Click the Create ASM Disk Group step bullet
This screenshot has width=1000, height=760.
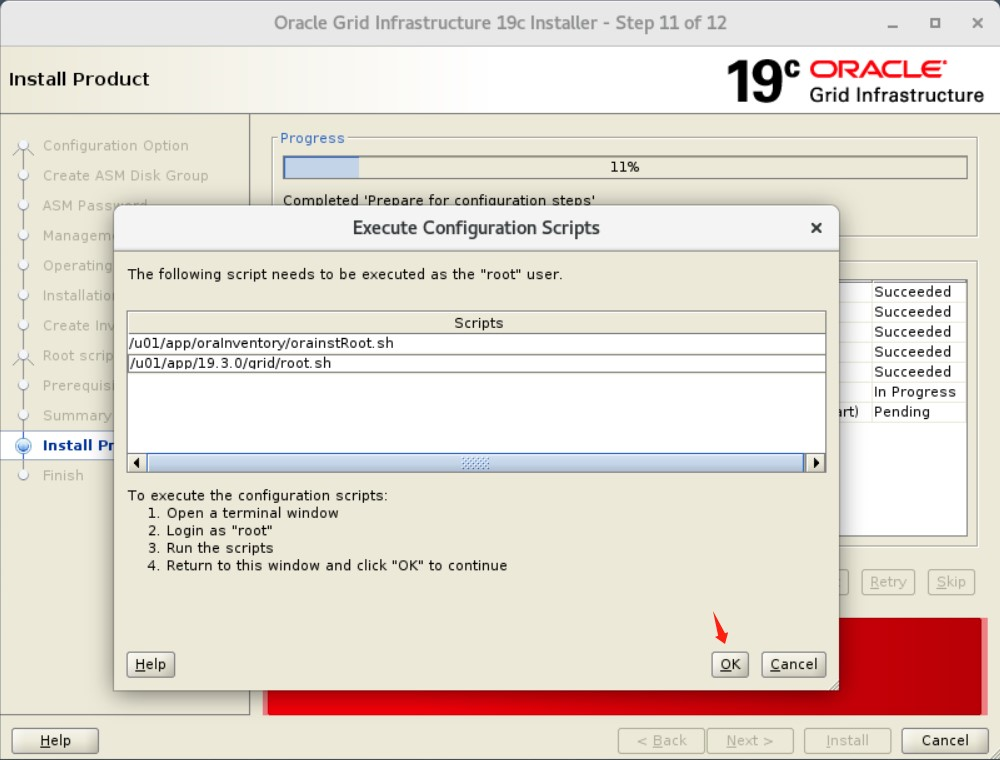coord(24,175)
